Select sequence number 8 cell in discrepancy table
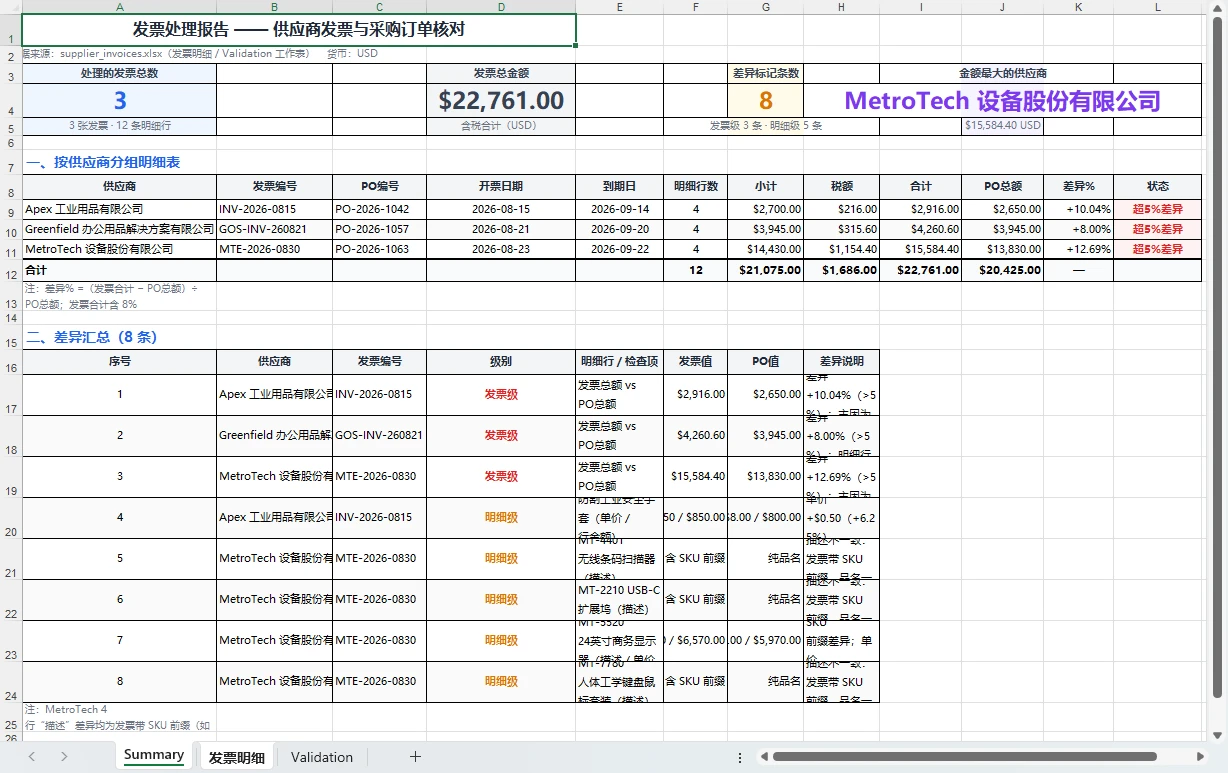This screenshot has width=1228, height=773. coord(119,682)
